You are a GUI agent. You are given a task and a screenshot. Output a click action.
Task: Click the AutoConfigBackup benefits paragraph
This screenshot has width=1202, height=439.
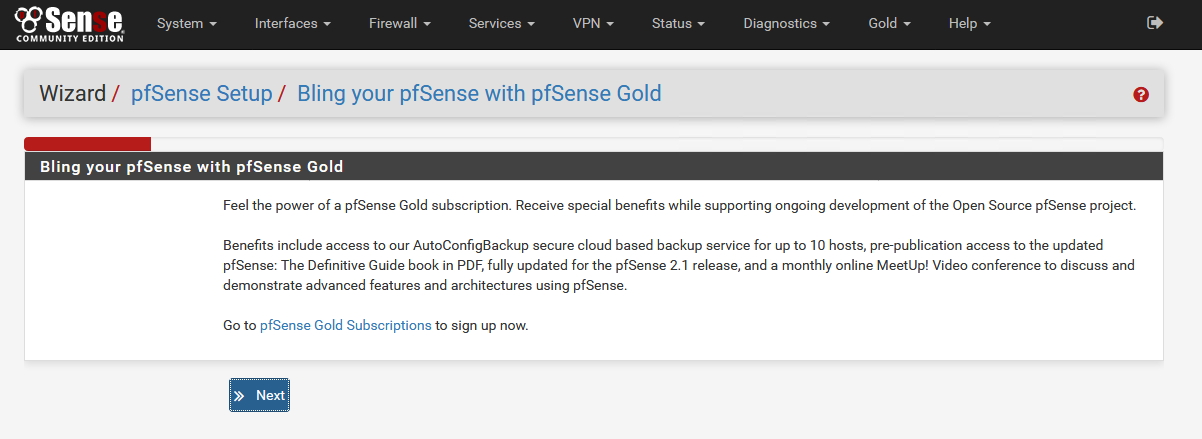point(679,265)
